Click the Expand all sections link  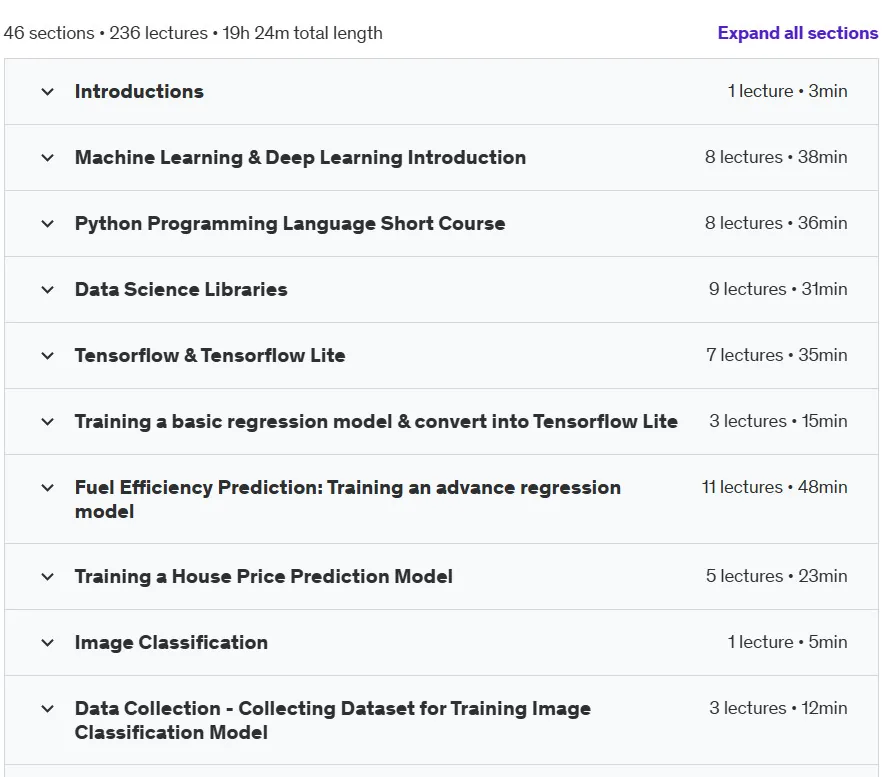coord(797,33)
